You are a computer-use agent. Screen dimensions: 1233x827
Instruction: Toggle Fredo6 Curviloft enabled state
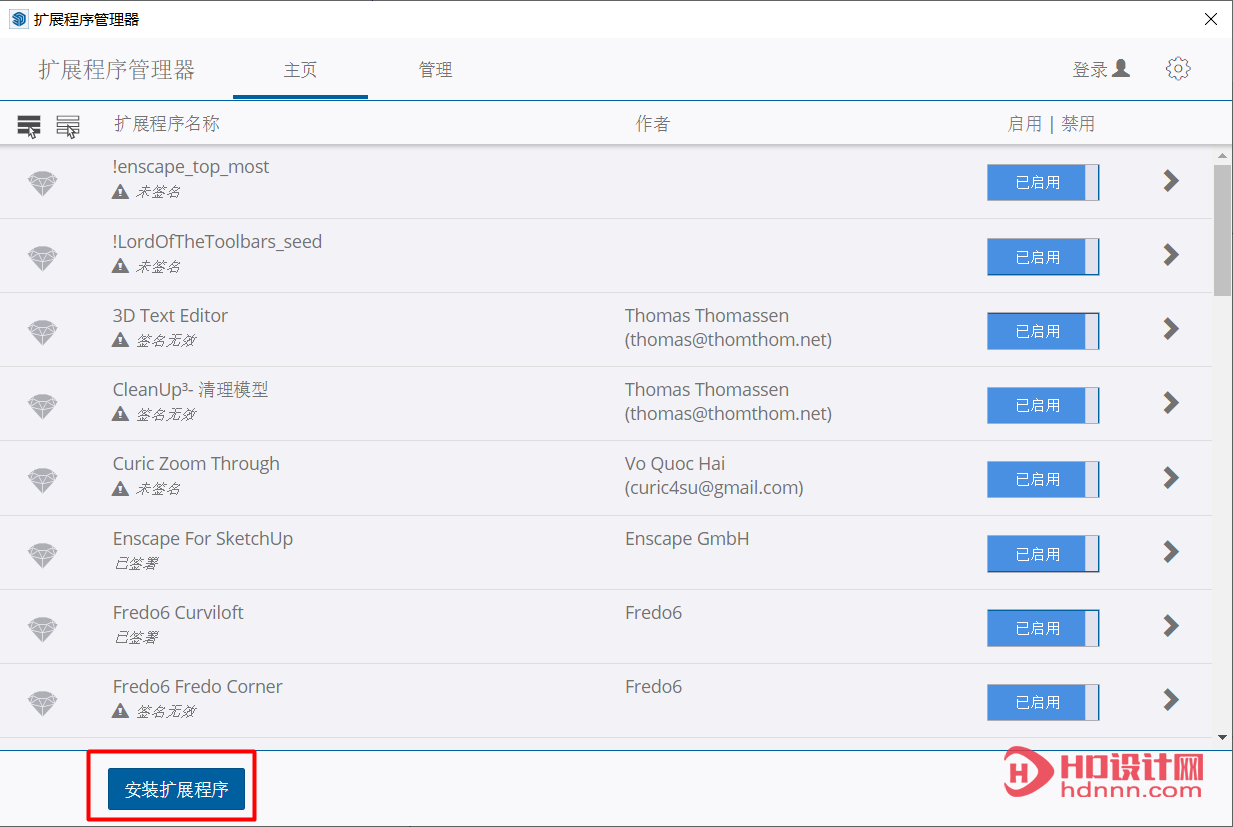pos(1043,628)
